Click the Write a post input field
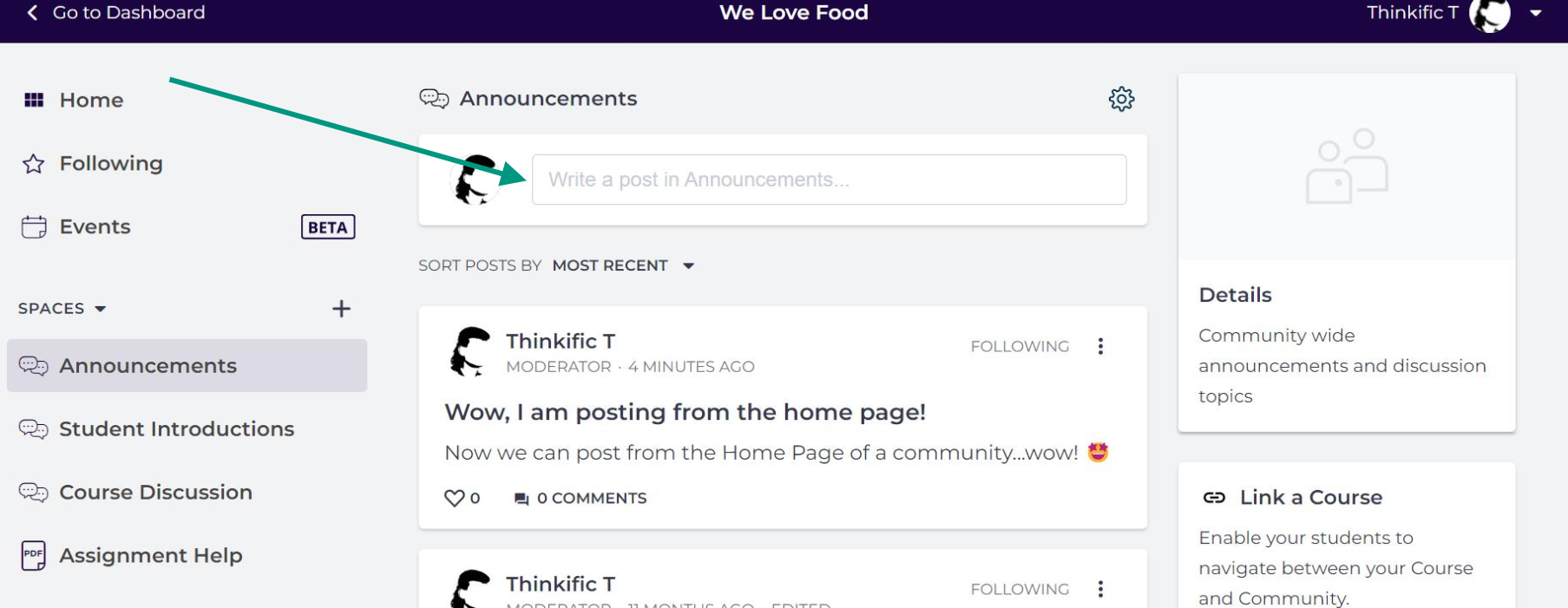Screen dimensions: 1568x608 (829, 180)
